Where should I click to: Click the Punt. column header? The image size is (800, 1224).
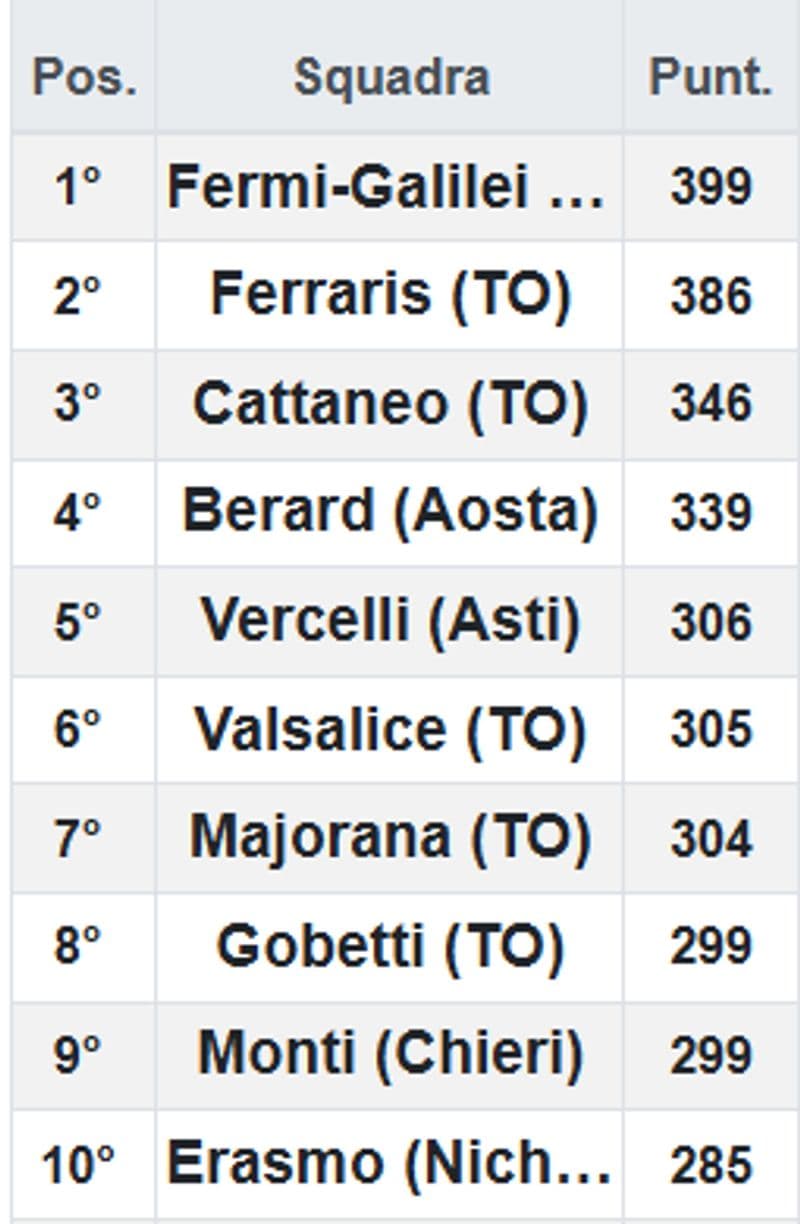(x=710, y=78)
